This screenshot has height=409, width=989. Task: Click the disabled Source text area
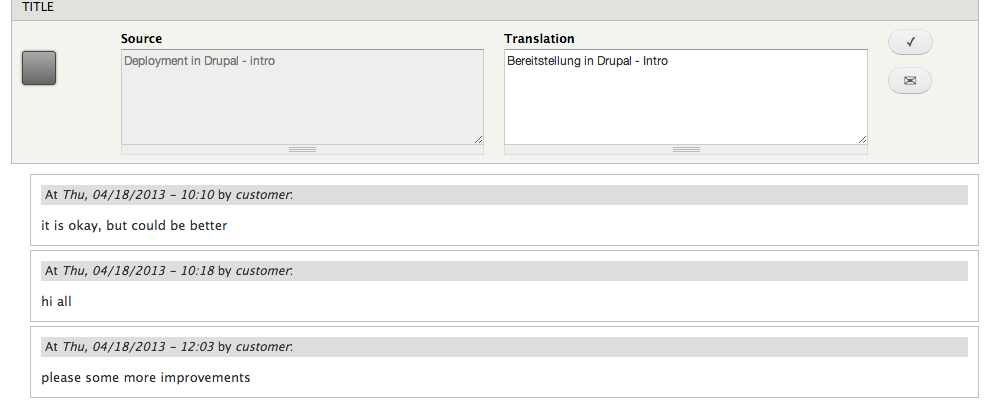[x=303, y=97]
